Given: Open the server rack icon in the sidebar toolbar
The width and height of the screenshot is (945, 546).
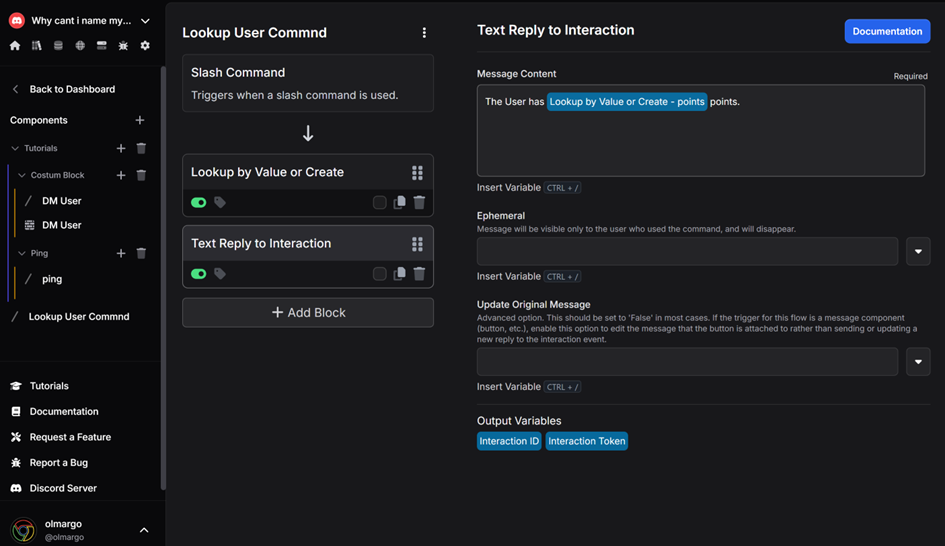Looking at the screenshot, I should [102, 46].
